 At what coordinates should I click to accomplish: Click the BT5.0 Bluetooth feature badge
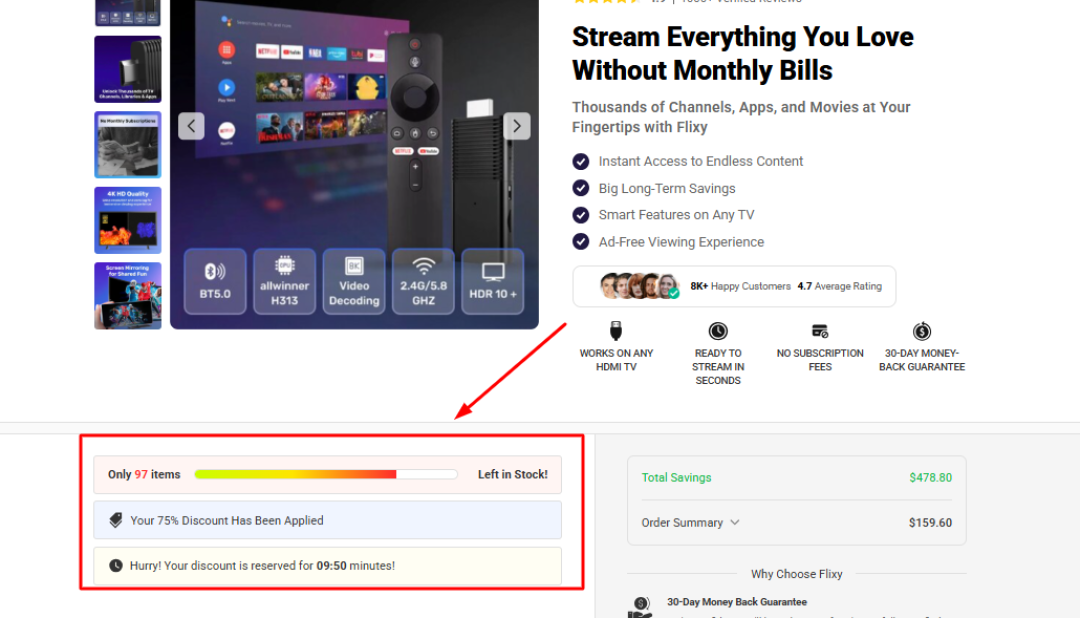(x=215, y=281)
